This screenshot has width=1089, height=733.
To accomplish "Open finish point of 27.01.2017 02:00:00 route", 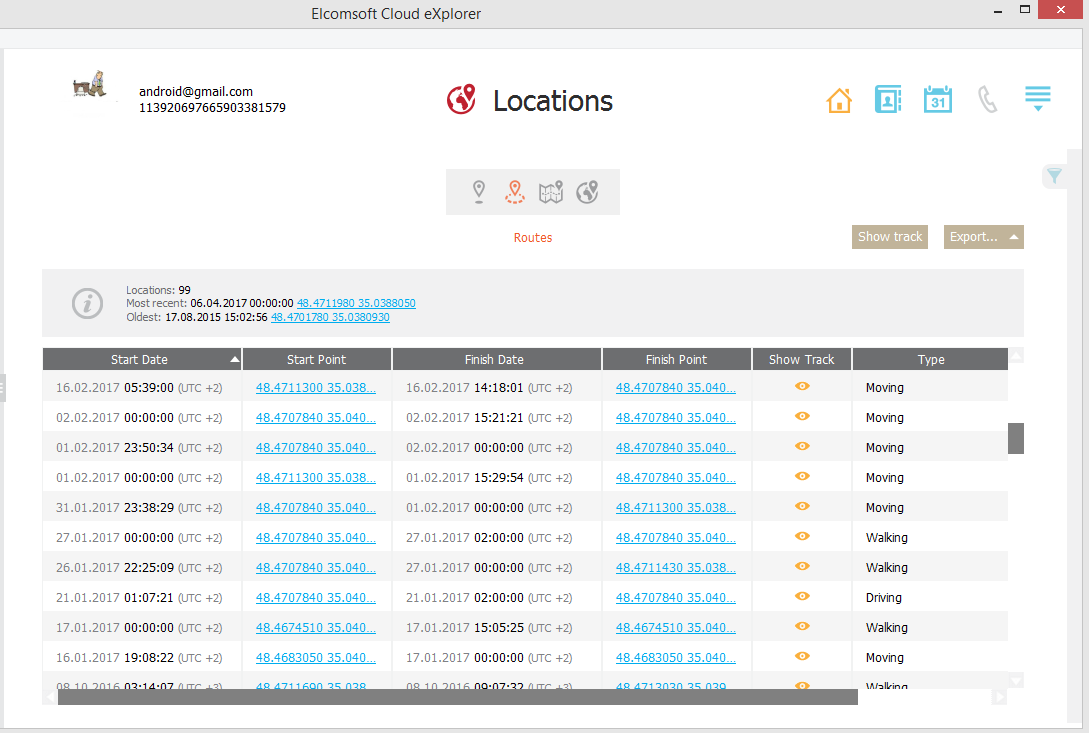I will point(676,538).
